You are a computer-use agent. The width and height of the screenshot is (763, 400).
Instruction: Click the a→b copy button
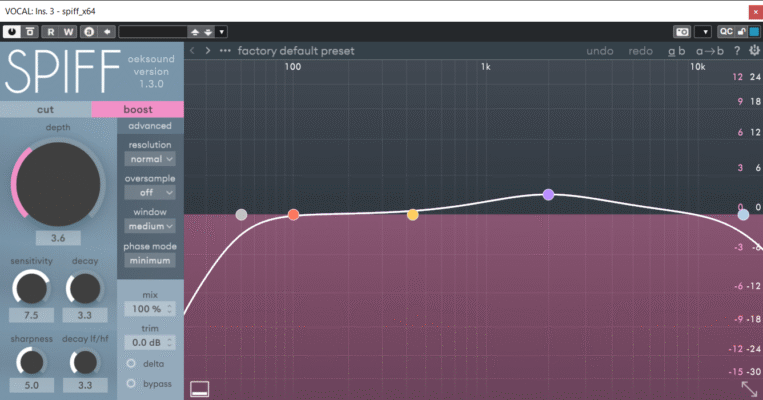(711, 51)
